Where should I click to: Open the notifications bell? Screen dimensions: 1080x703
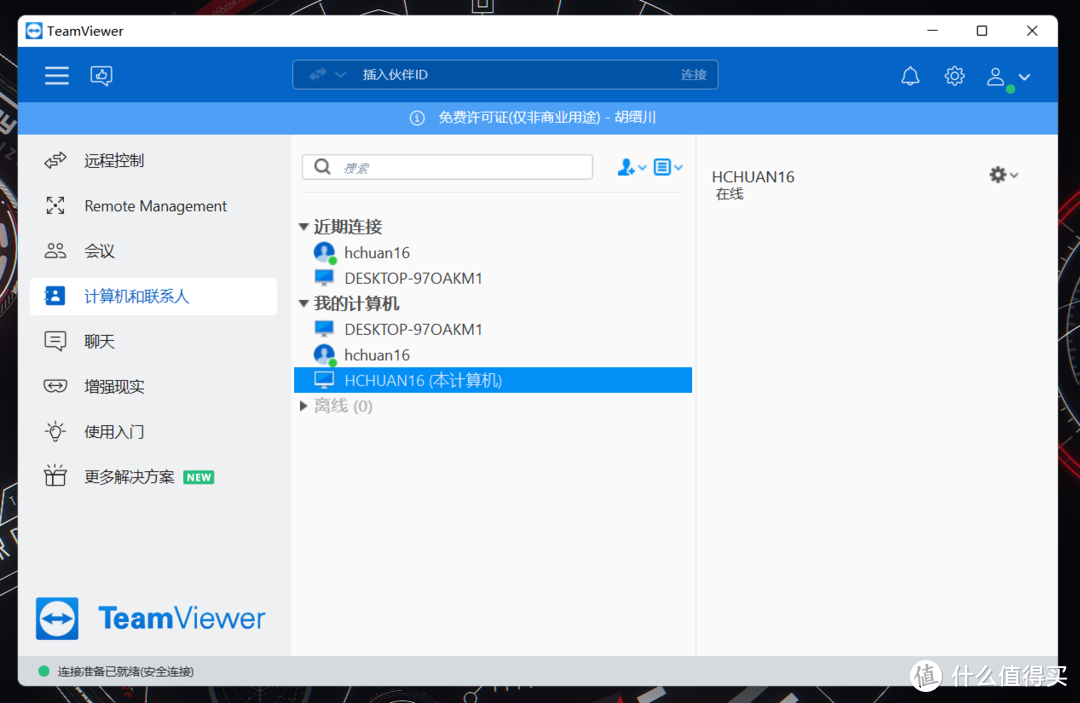click(x=910, y=76)
